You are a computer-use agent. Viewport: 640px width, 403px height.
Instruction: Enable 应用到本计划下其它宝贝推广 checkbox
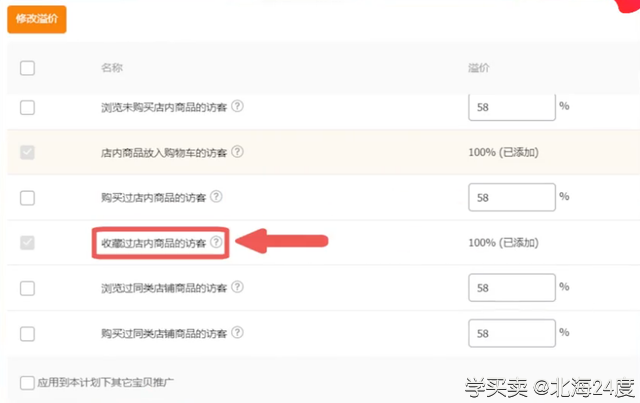tap(27, 383)
